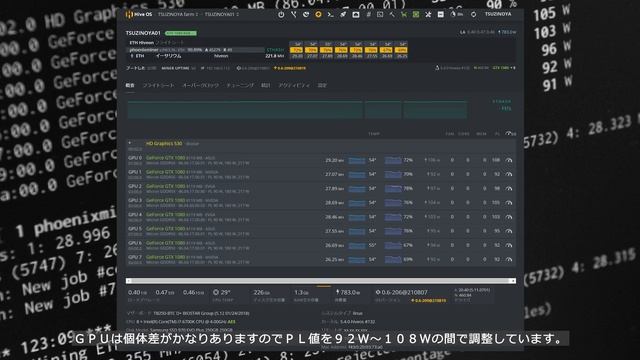Click the ETH Hiveon flight sheet name
Viewport: 640px width, 360px height.
coord(142,43)
